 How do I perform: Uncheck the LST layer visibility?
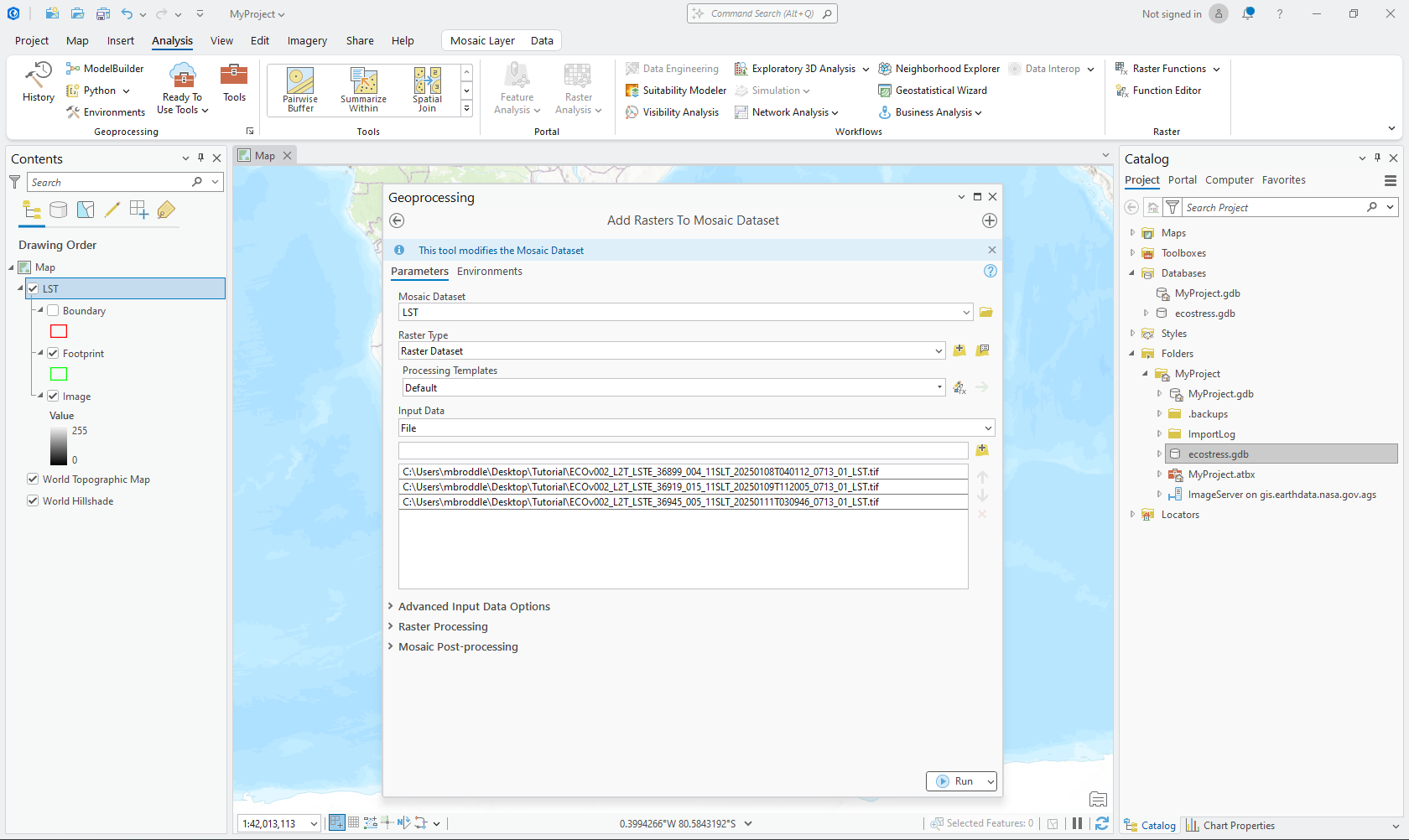[34, 289]
